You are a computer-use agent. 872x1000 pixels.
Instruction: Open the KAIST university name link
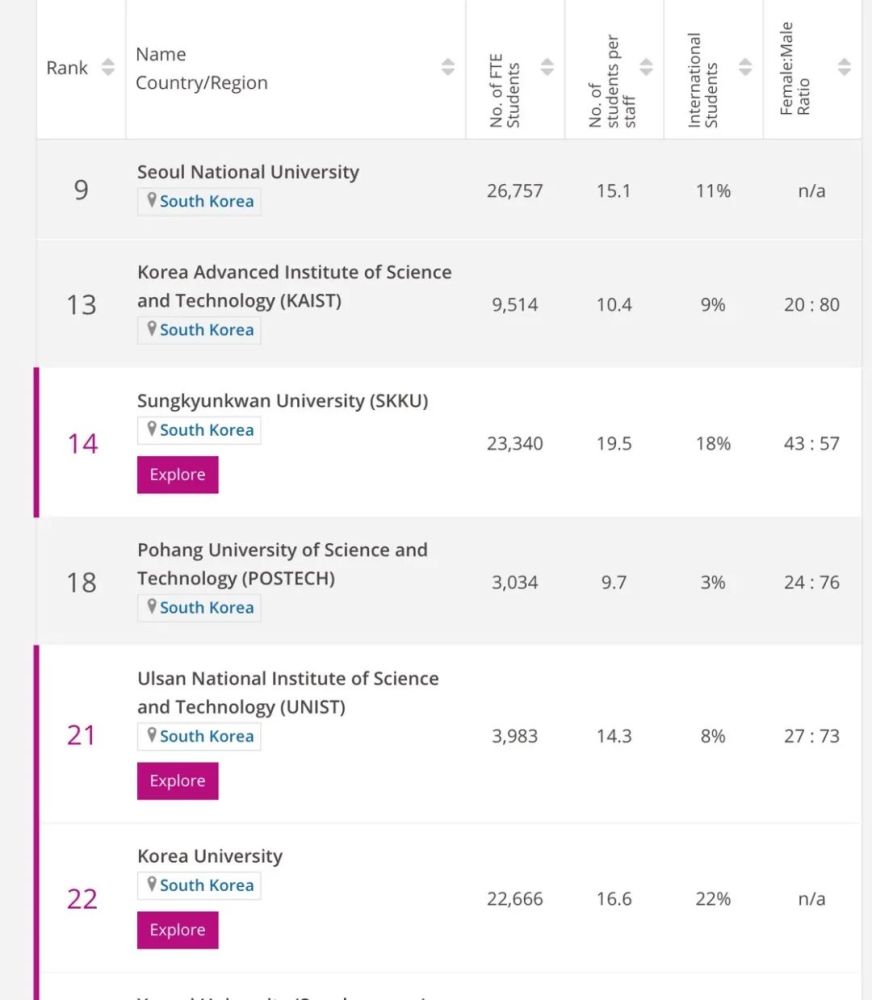pos(294,286)
